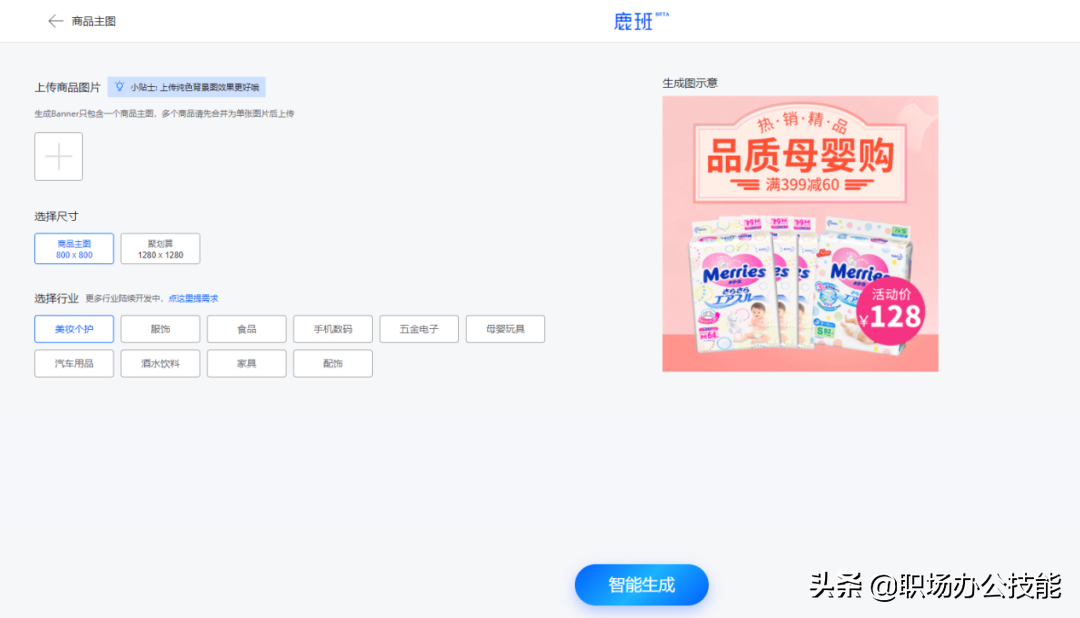
Task: Click the plus icon to upload product image
Action: (x=58, y=156)
